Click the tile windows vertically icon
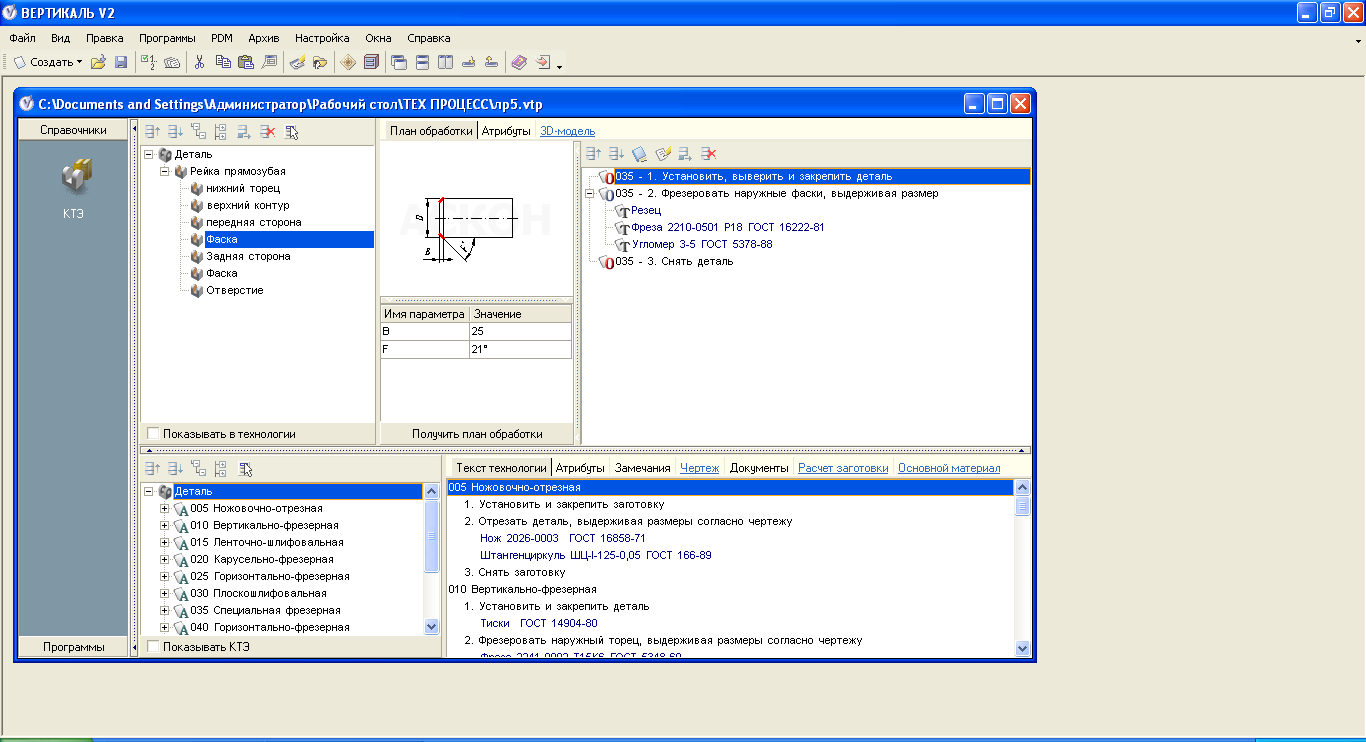Screen dimensions: 1366x742 tap(445, 62)
